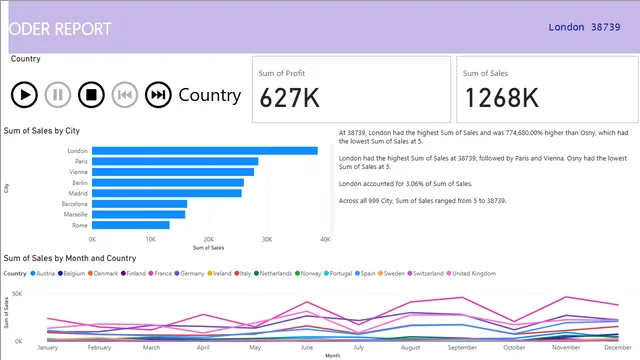Filter line chart by Austria legend dot
Viewport: 640px width, 360px height.
click(x=33, y=273)
